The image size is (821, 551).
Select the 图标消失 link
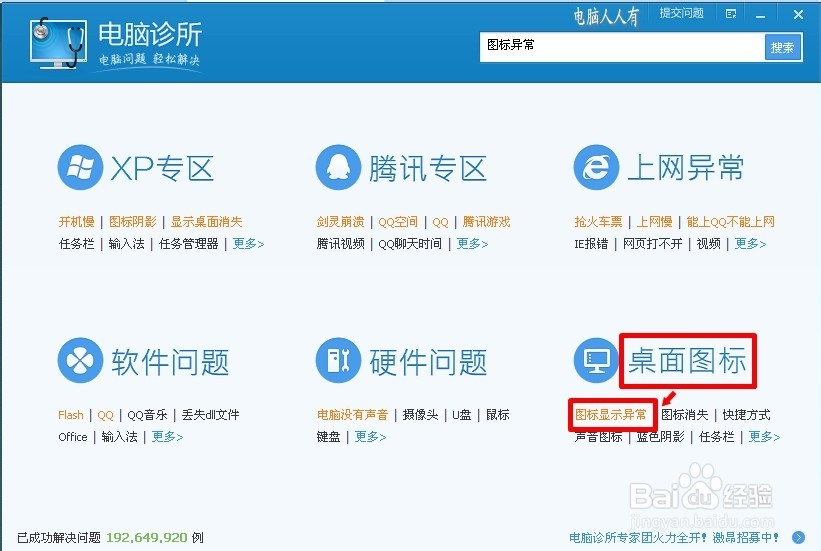(x=685, y=415)
